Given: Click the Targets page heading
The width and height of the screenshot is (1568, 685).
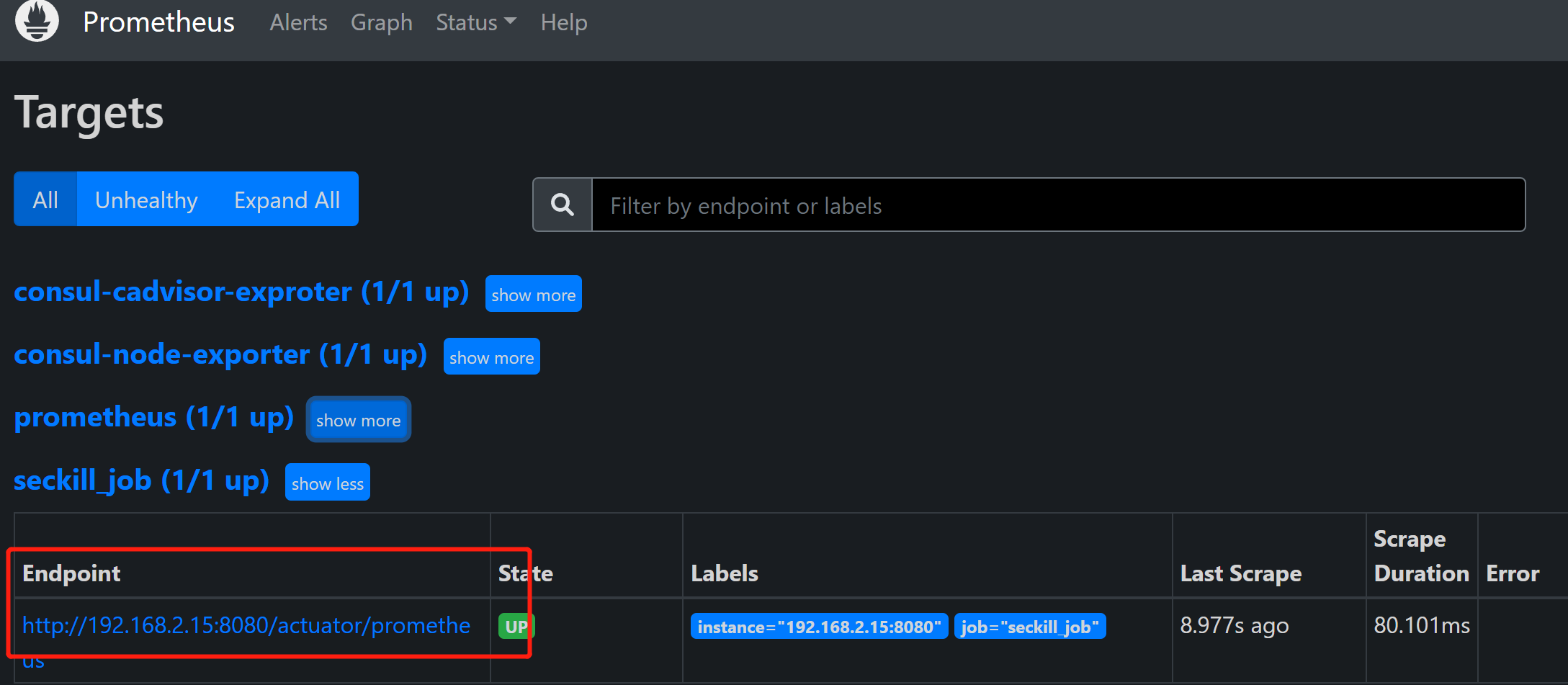Looking at the screenshot, I should (89, 113).
